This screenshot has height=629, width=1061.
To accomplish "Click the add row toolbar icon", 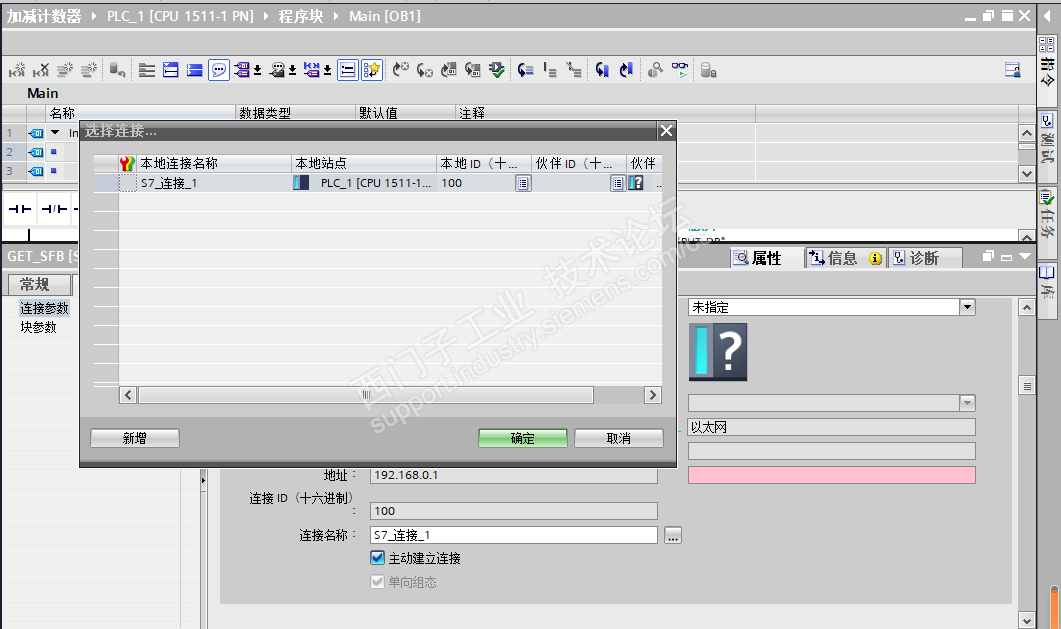I will pyautogui.click(x=89, y=70).
